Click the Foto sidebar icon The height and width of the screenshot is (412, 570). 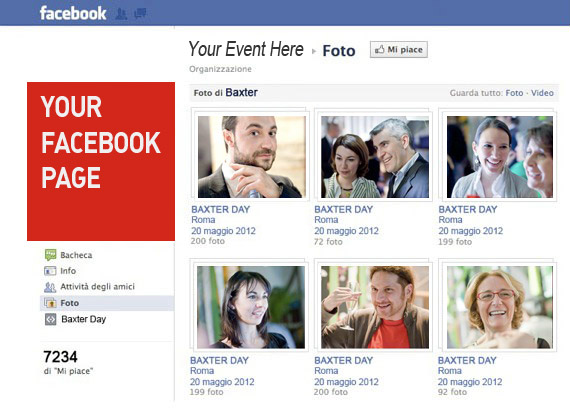coord(50,303)
